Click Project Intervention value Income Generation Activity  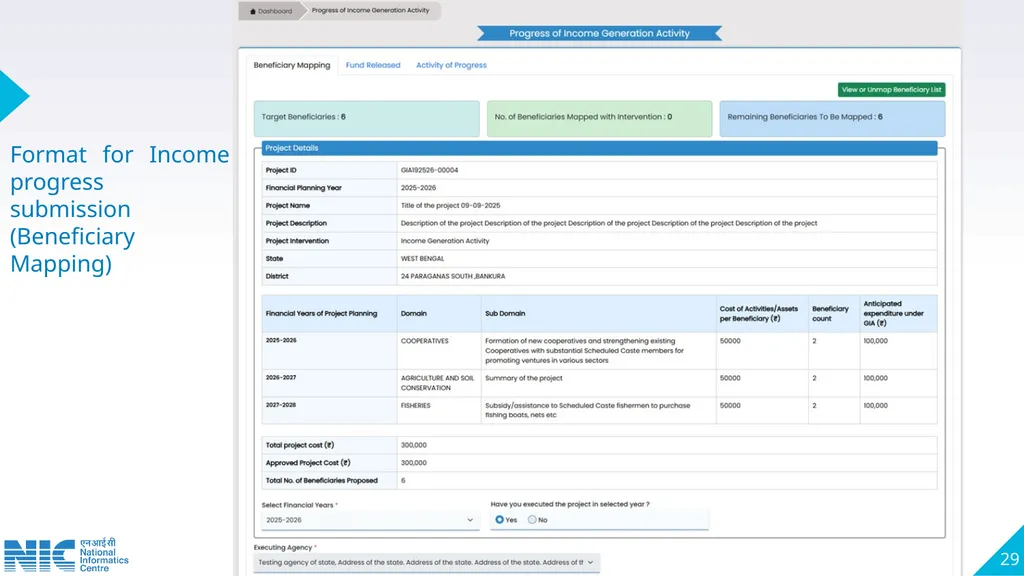(x=445, y=241)
